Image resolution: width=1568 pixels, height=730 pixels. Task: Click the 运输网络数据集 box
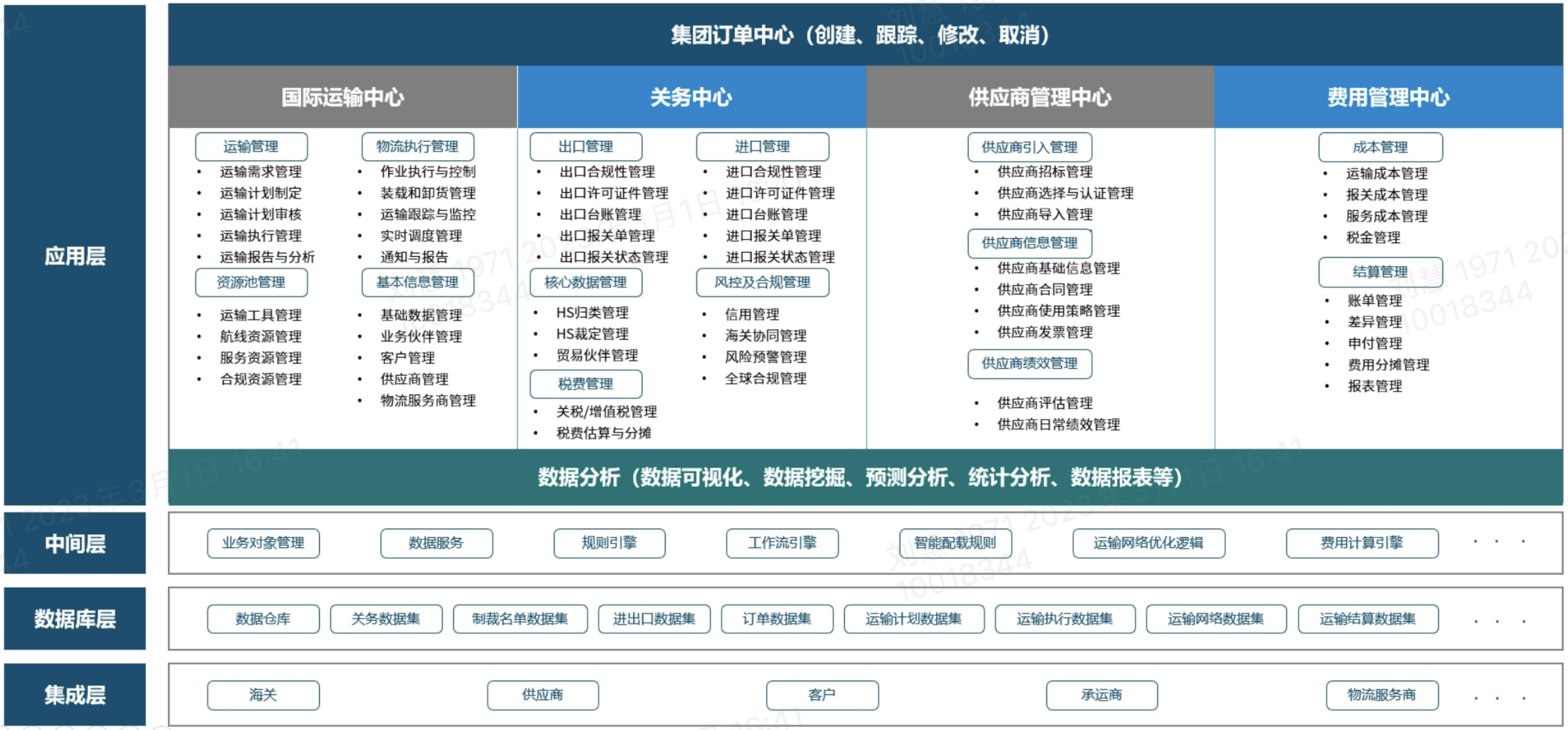pyautogui.click(x=1216, y=619)
